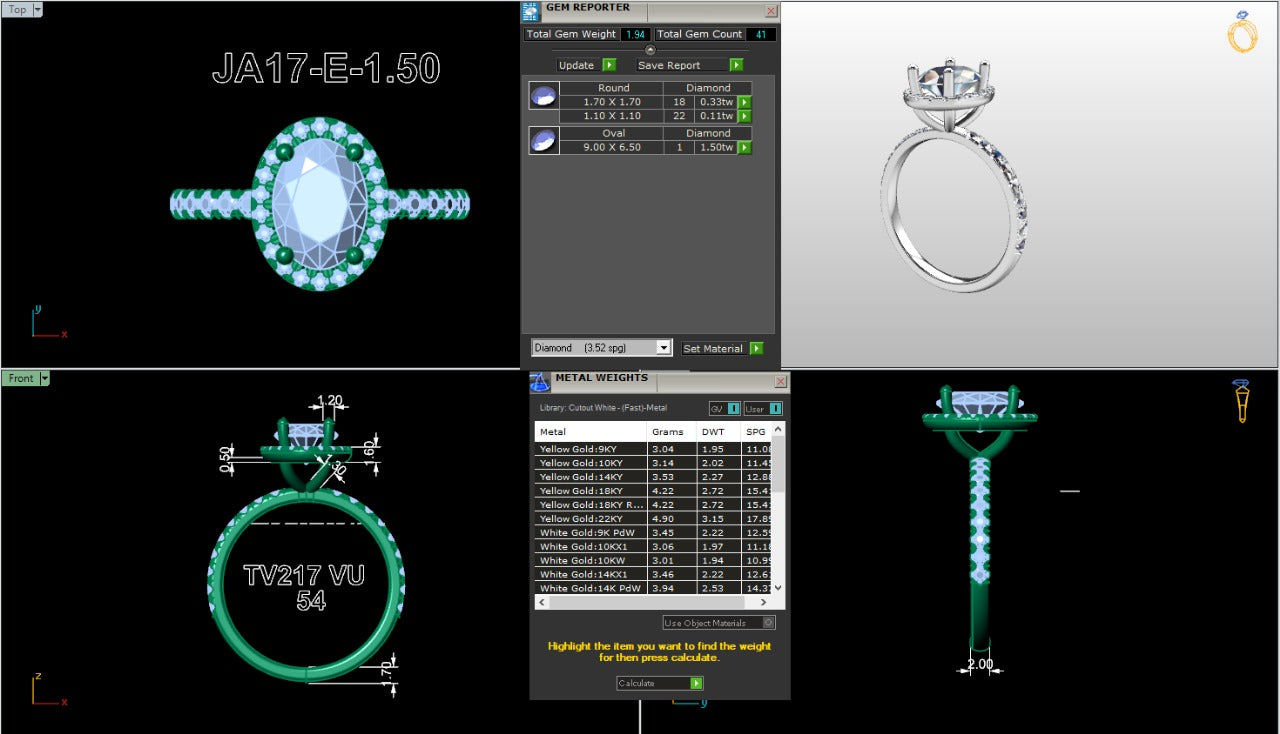The image size is (1280, 734).
Task: Click the Total Gem Weight value 1.94
Action: click(635, 34)
